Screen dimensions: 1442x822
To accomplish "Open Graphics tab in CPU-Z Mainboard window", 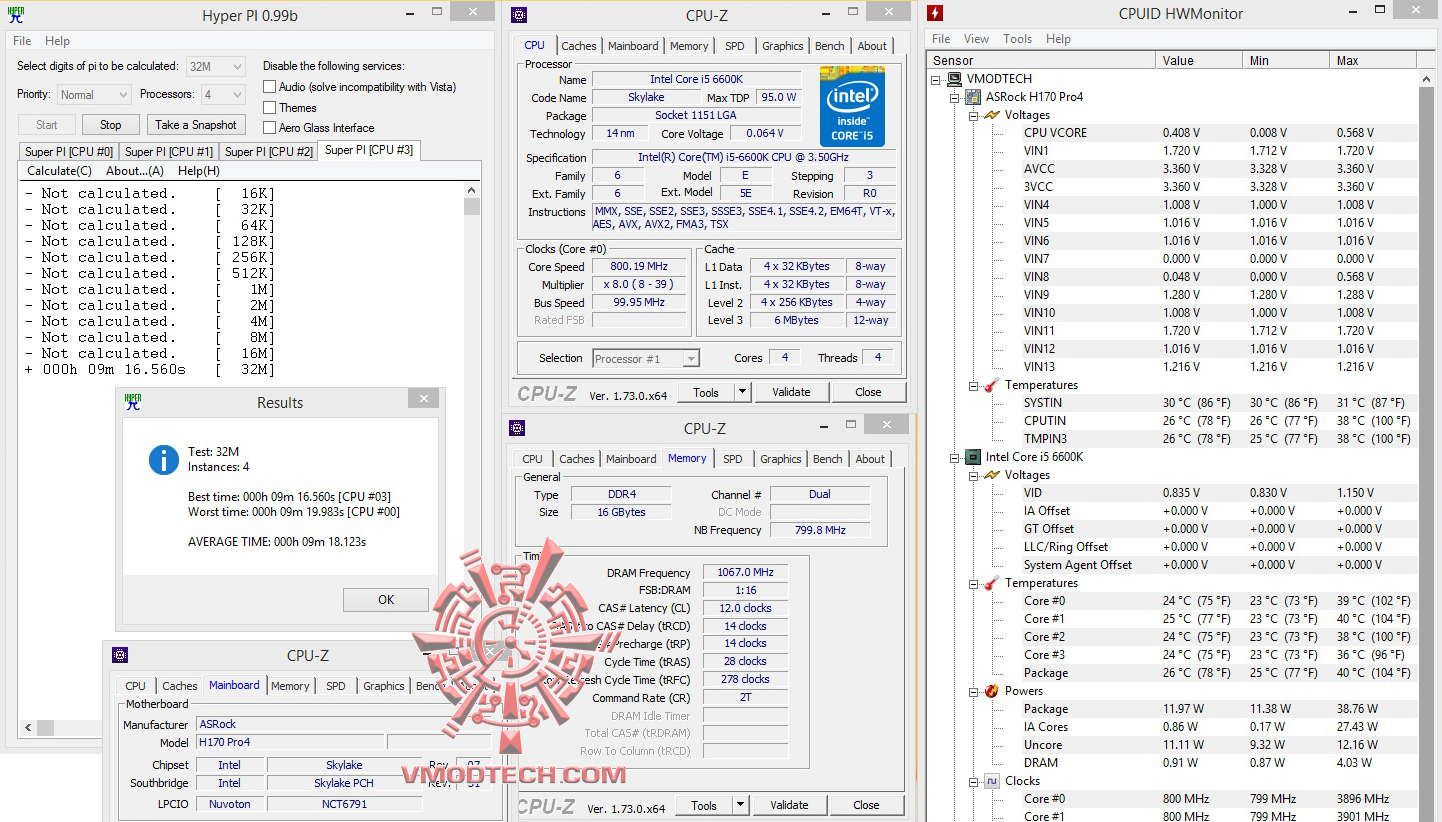I will [384, 686].
